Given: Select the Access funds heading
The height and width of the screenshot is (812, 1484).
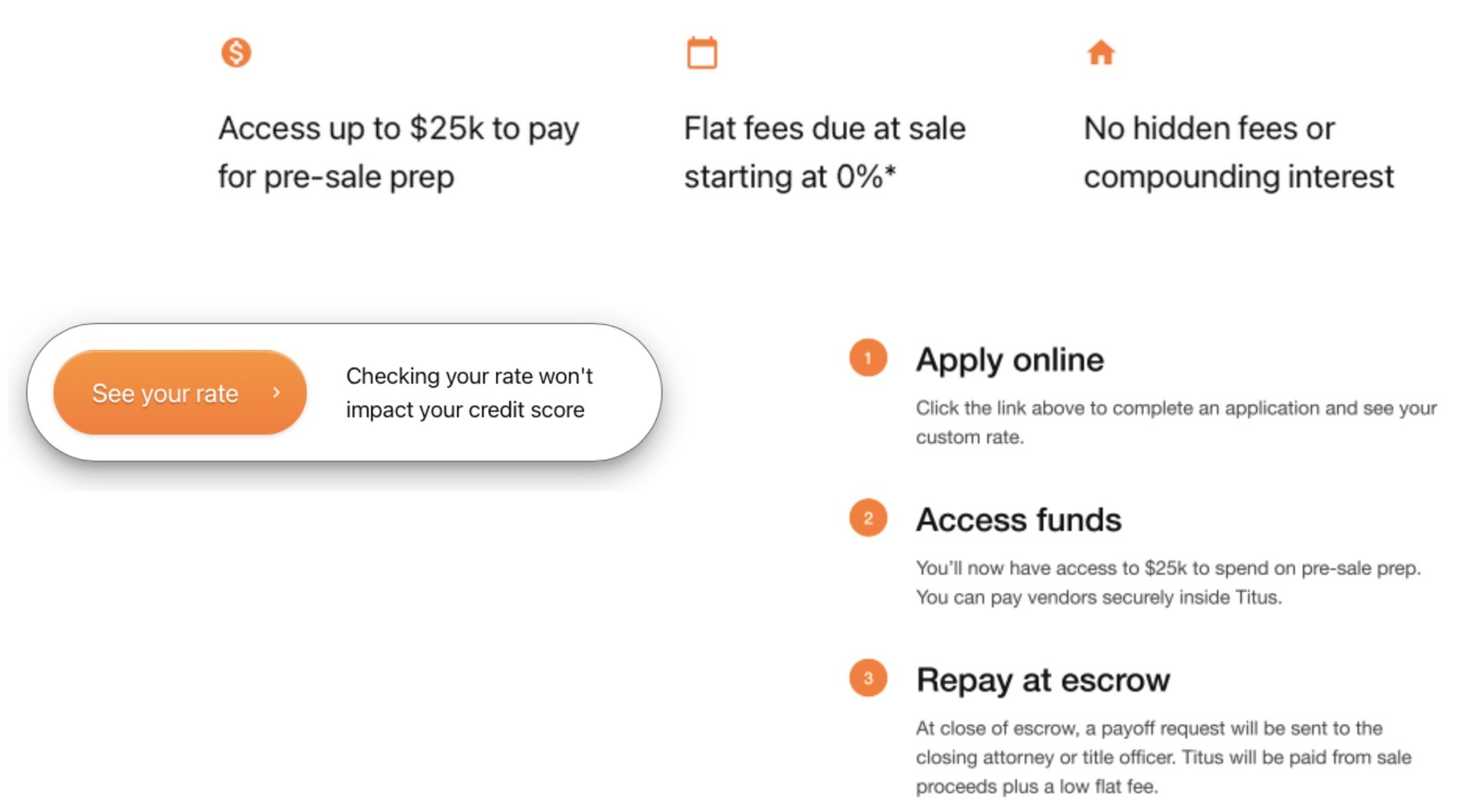Looking at the screenshot, I should coord(1018,520).
